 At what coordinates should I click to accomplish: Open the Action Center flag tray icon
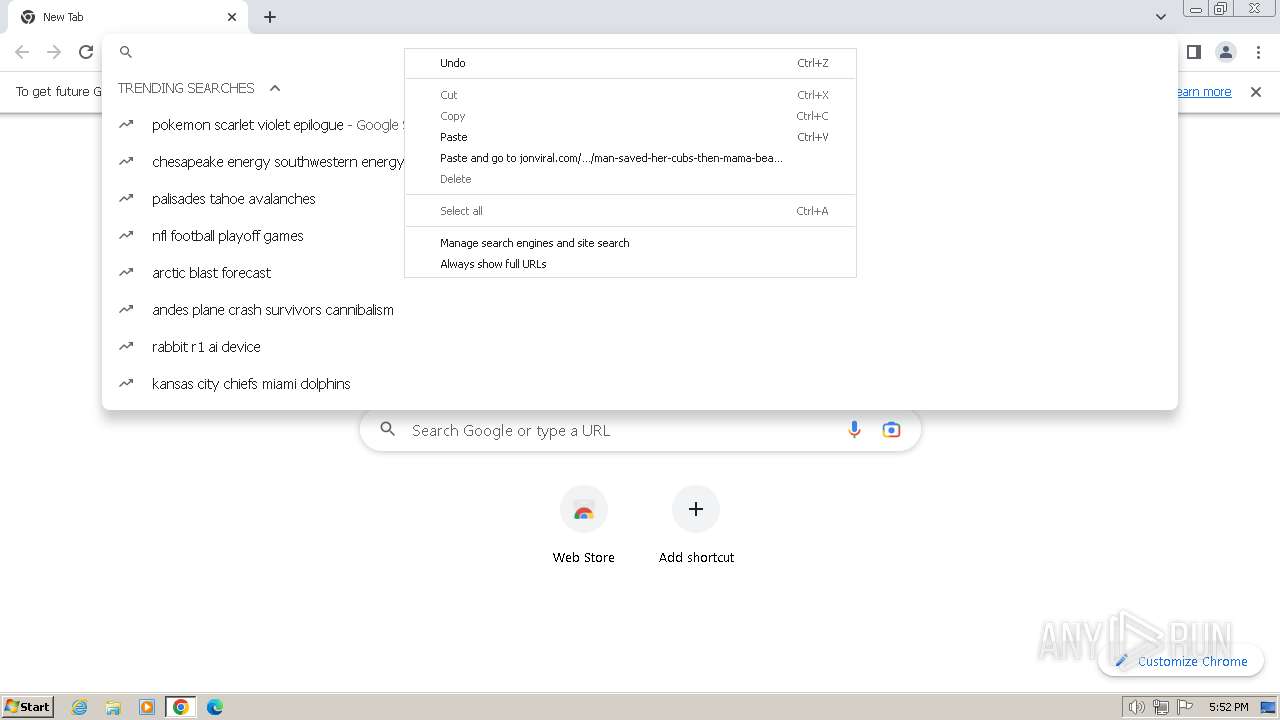point(1185,707)
